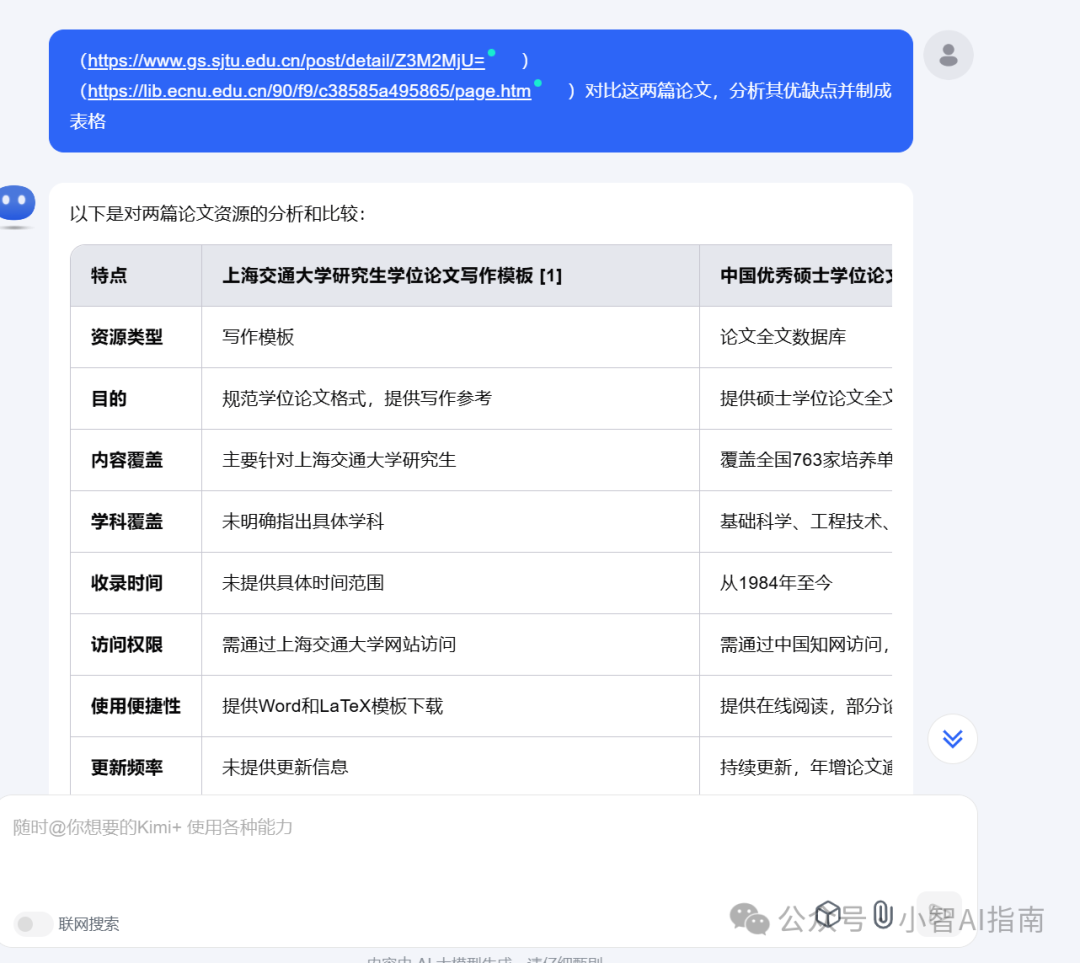Click the 从1984年至今 table cell
Screen dimensions: 1080x963
pyautogui.click(x=776, y=583)
